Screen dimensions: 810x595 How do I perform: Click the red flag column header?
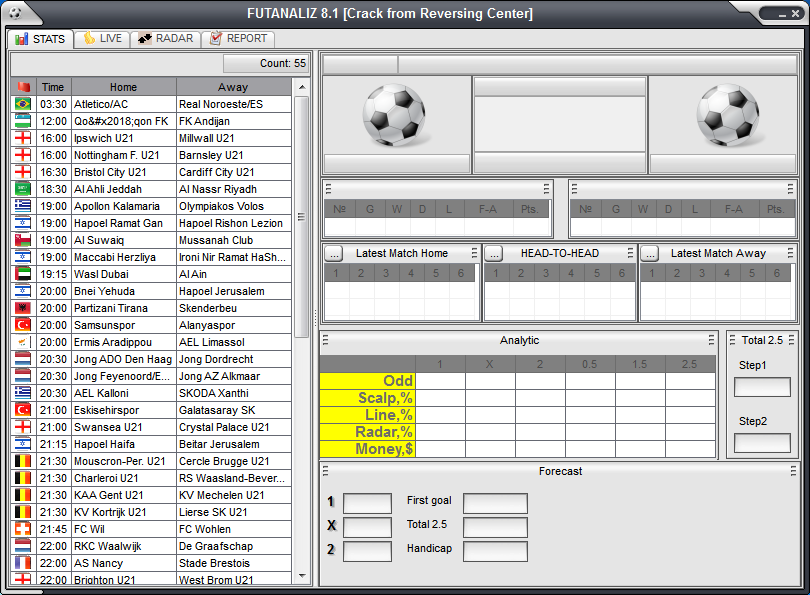point(23,87)
